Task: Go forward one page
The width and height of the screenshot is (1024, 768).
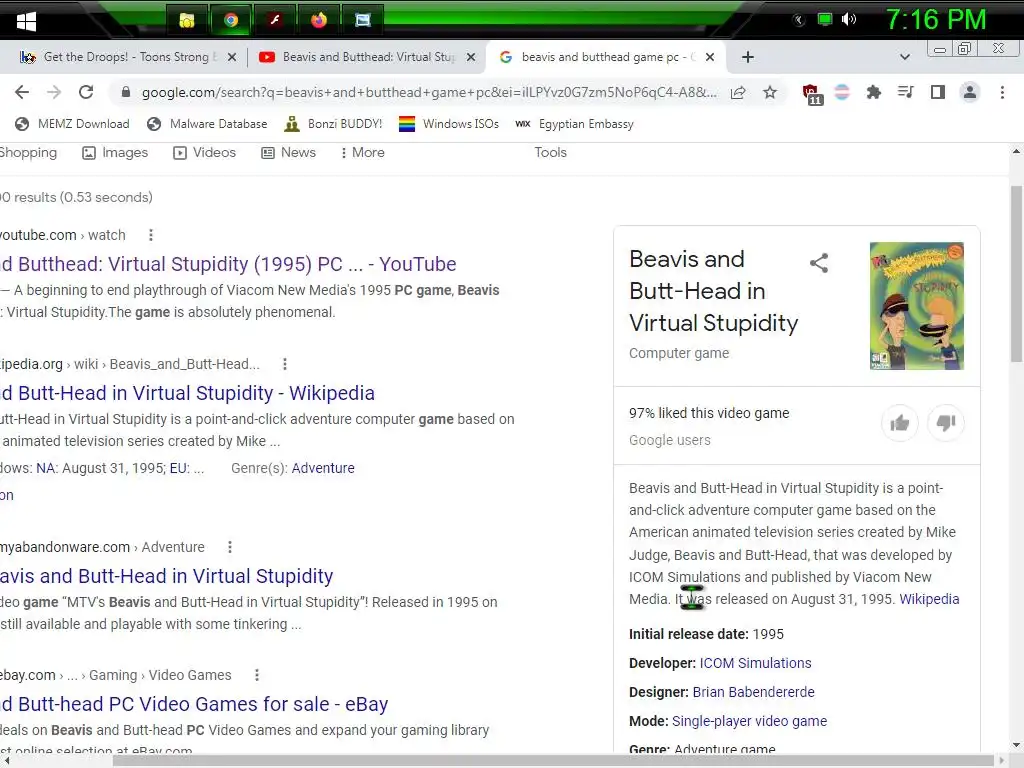Action: (54, 92)
